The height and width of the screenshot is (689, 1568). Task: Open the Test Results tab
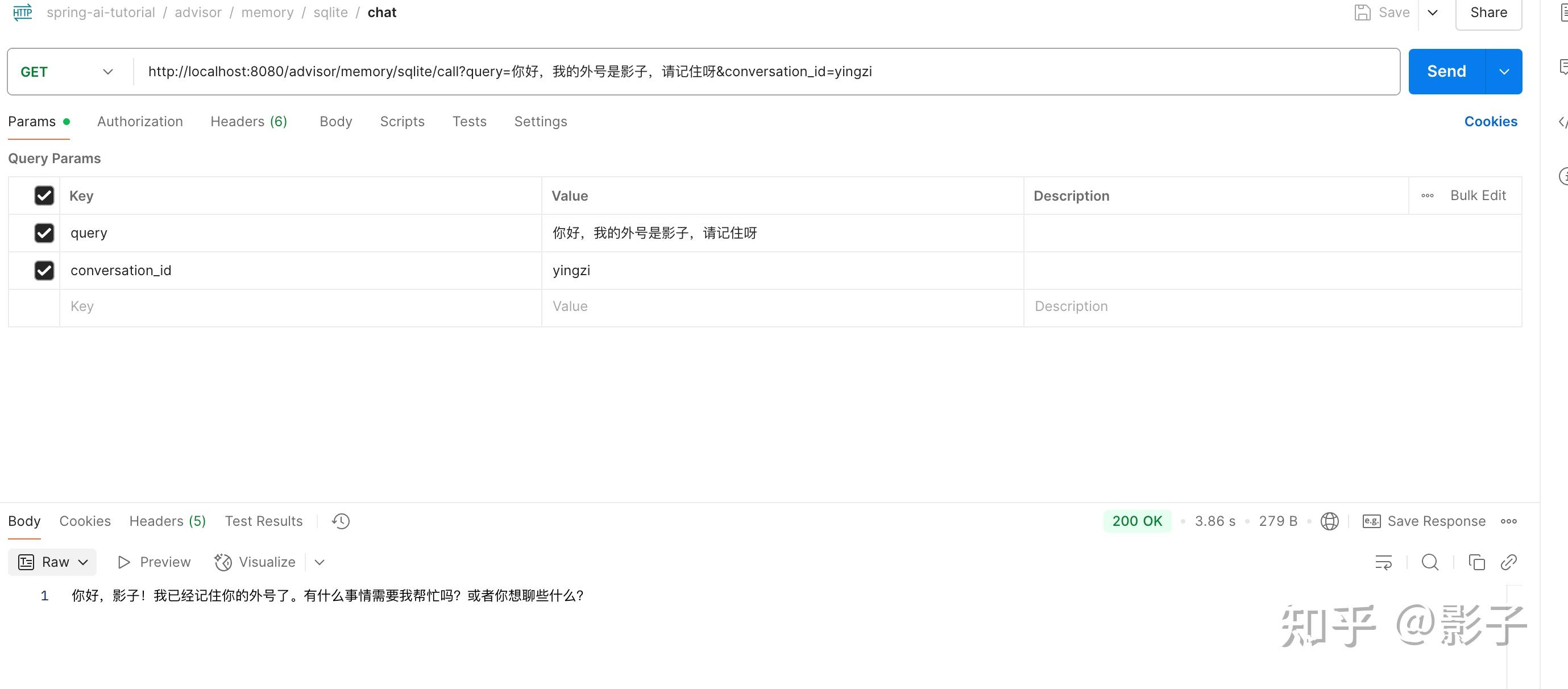point(264,521)
